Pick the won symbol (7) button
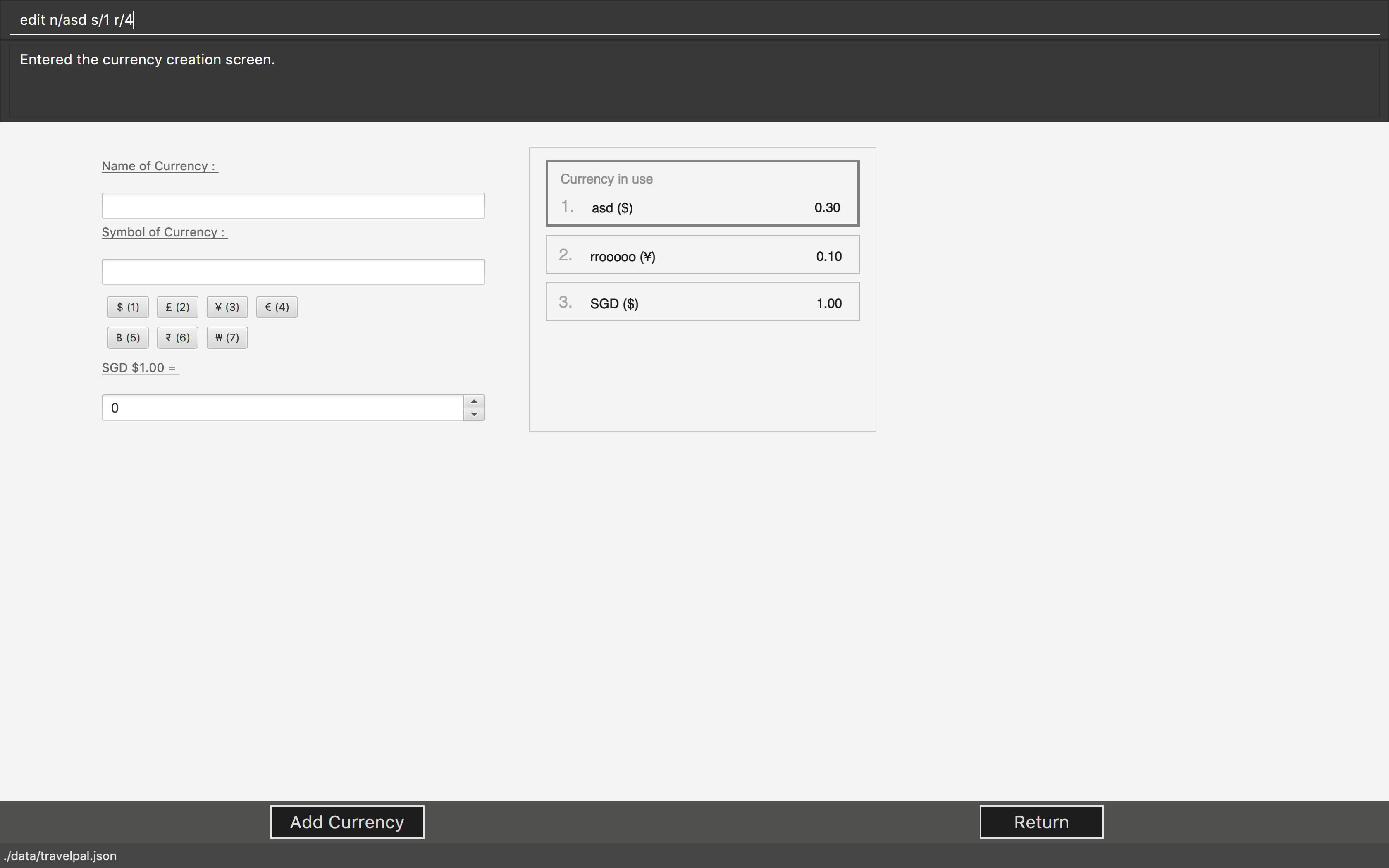Screen dimensions: 1389x868 click(227, 338)
